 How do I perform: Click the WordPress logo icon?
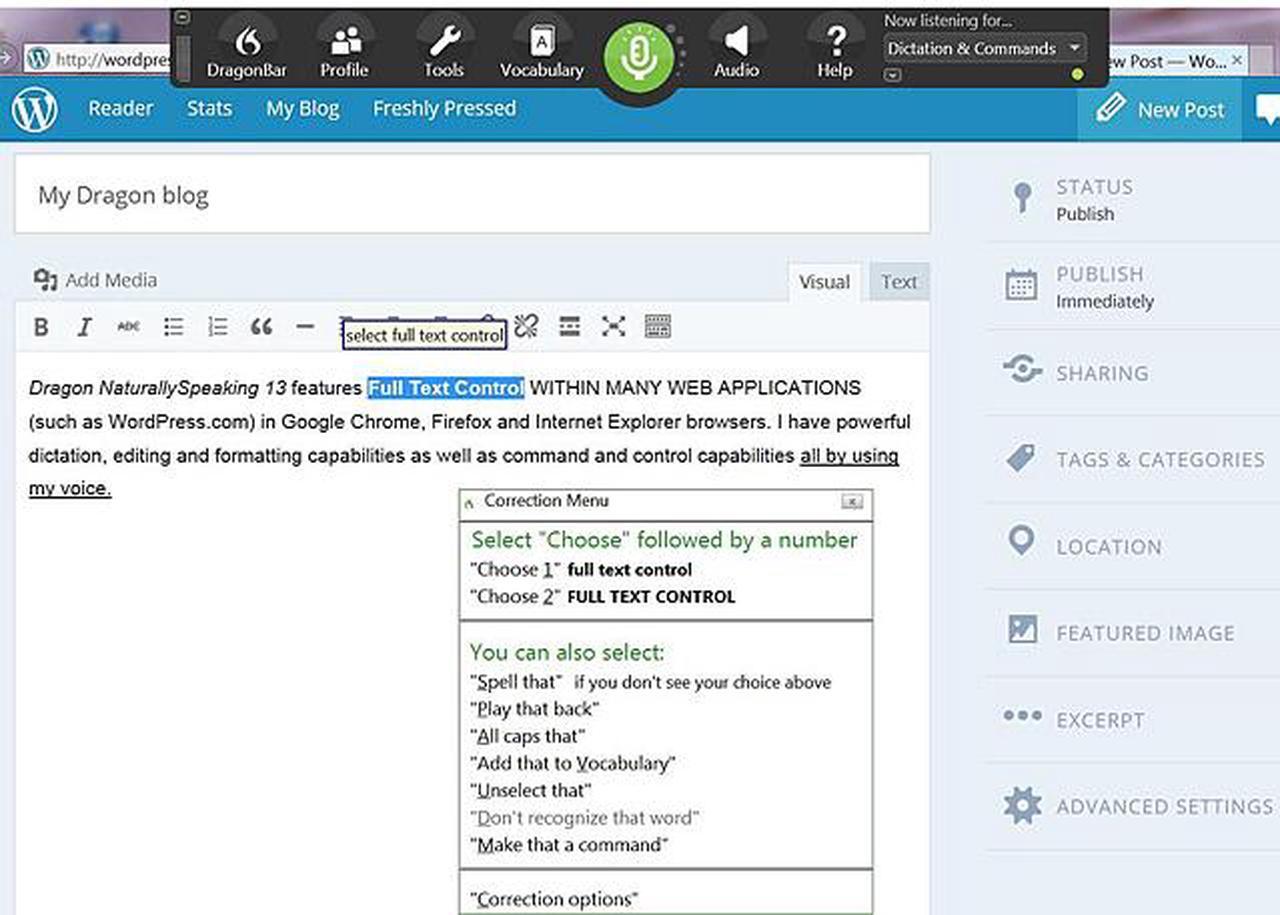point(35,109)
